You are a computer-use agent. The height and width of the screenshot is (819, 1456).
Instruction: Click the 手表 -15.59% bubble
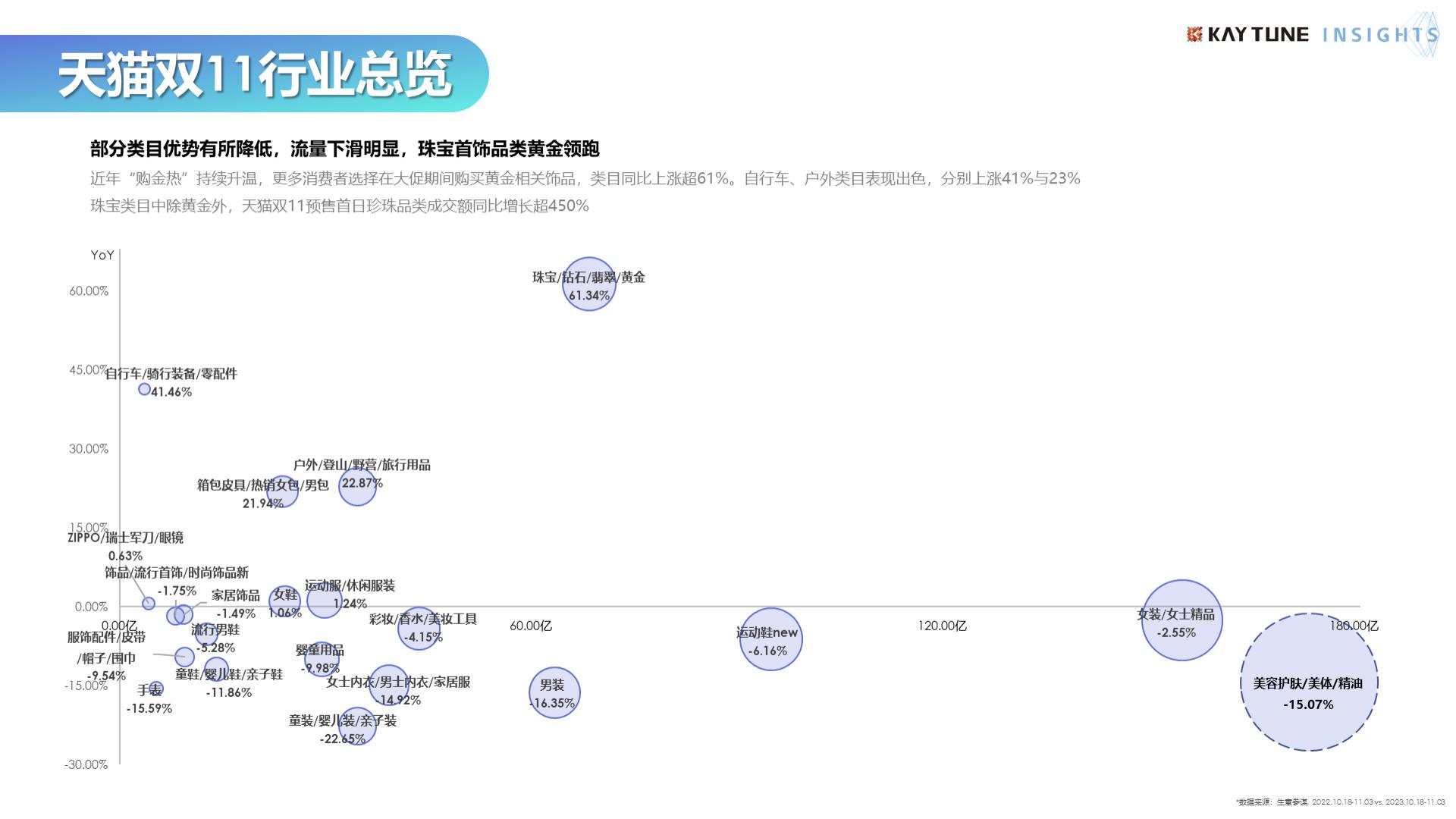coord(155,689)
